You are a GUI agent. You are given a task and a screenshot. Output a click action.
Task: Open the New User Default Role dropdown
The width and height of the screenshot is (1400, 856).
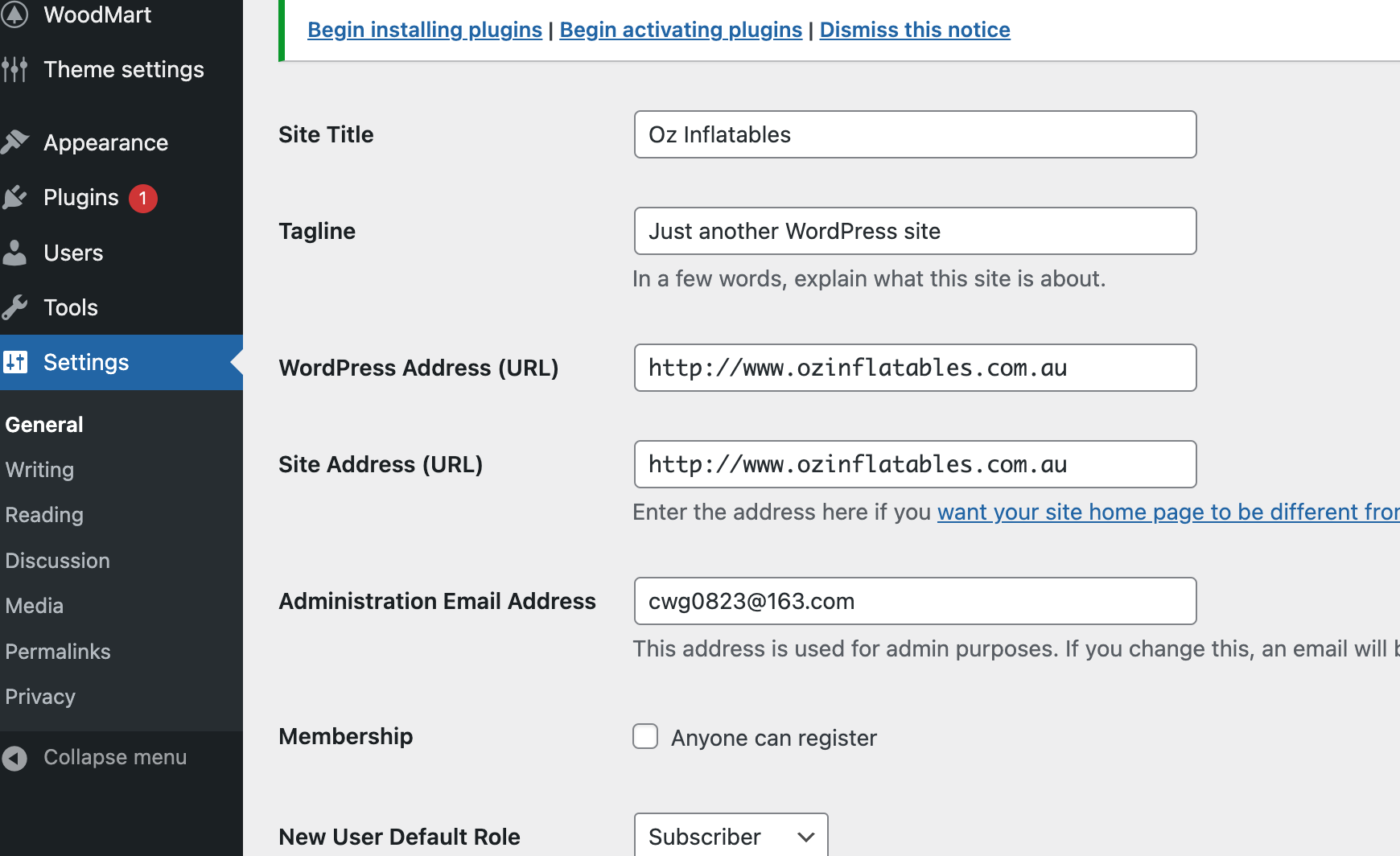pyautogui.click(x=731, y=837)
